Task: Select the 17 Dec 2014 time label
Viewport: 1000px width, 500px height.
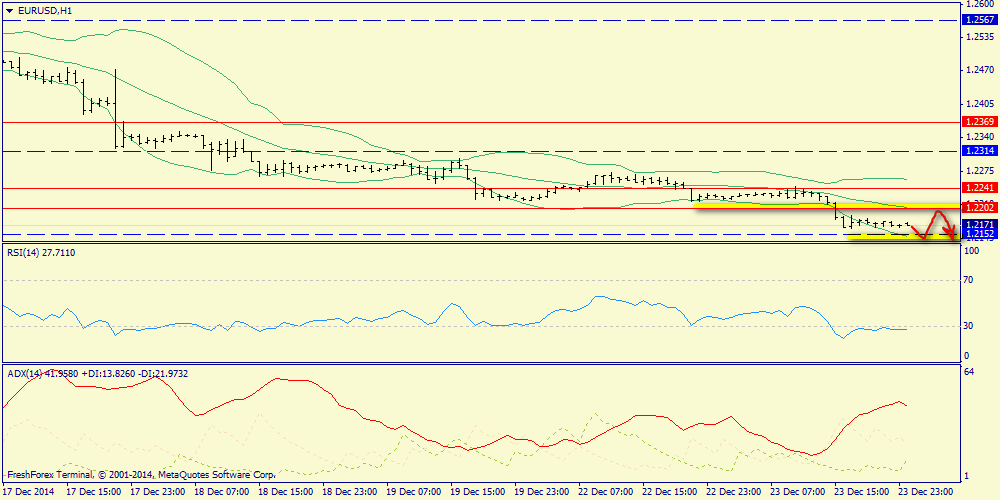Action: click(28, 492)
